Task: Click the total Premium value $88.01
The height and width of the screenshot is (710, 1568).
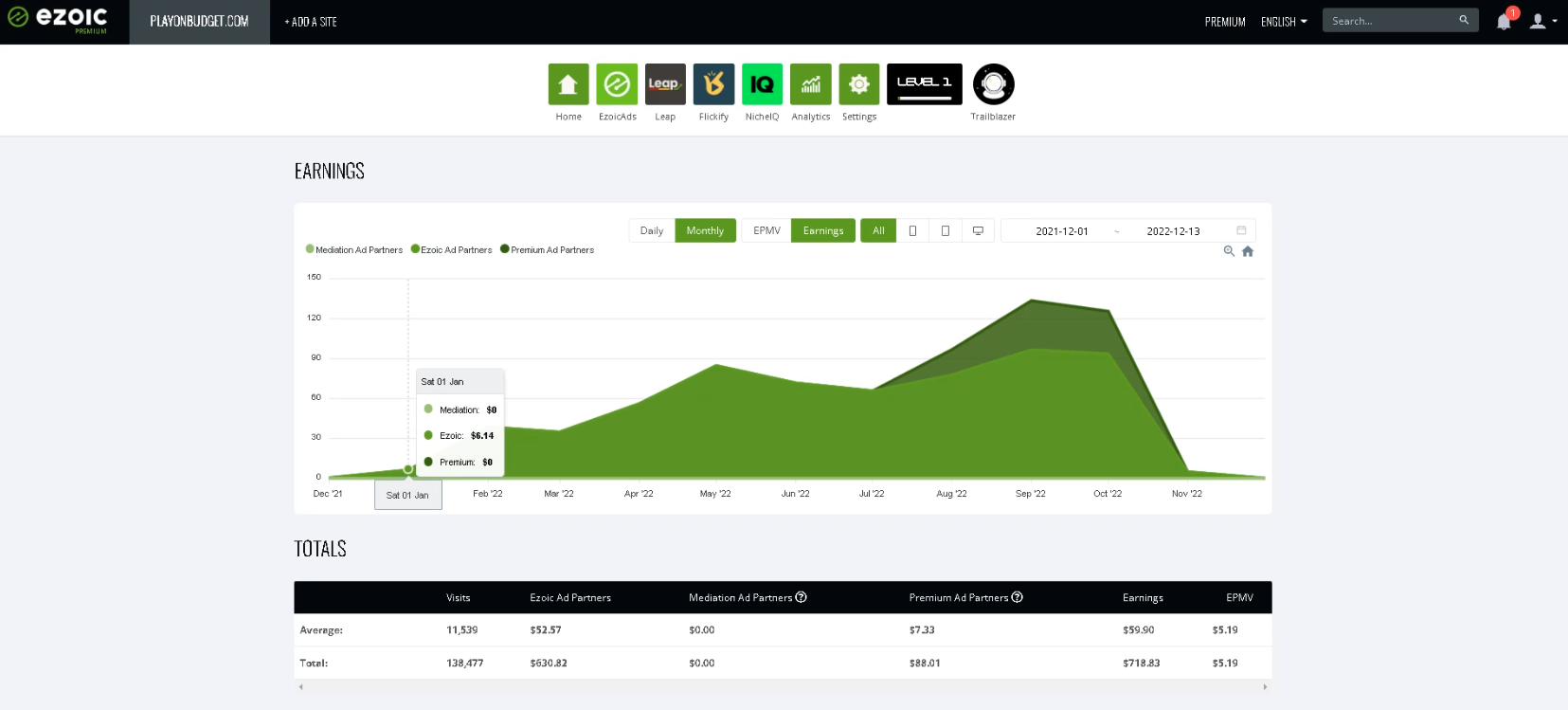Action: tap(925, 663)
